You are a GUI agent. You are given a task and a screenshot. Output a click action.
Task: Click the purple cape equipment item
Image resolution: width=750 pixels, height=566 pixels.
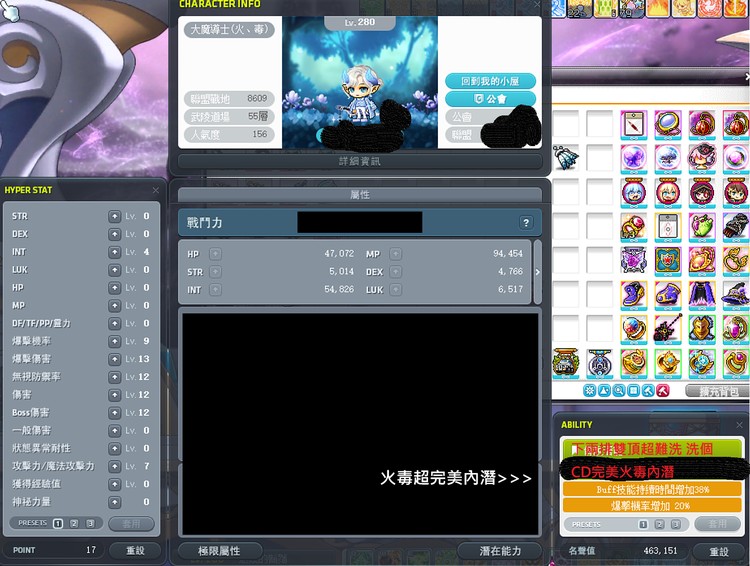[x=702, y=294]
